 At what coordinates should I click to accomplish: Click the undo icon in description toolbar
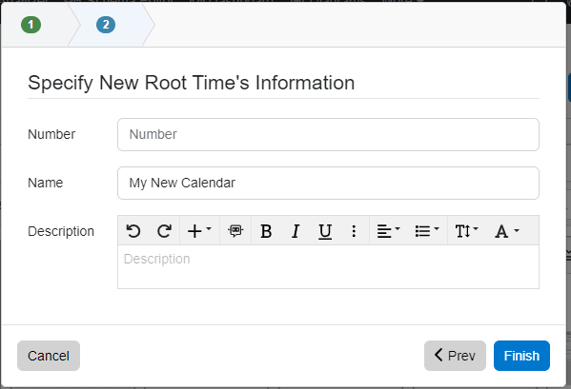(x=133, y=231)
